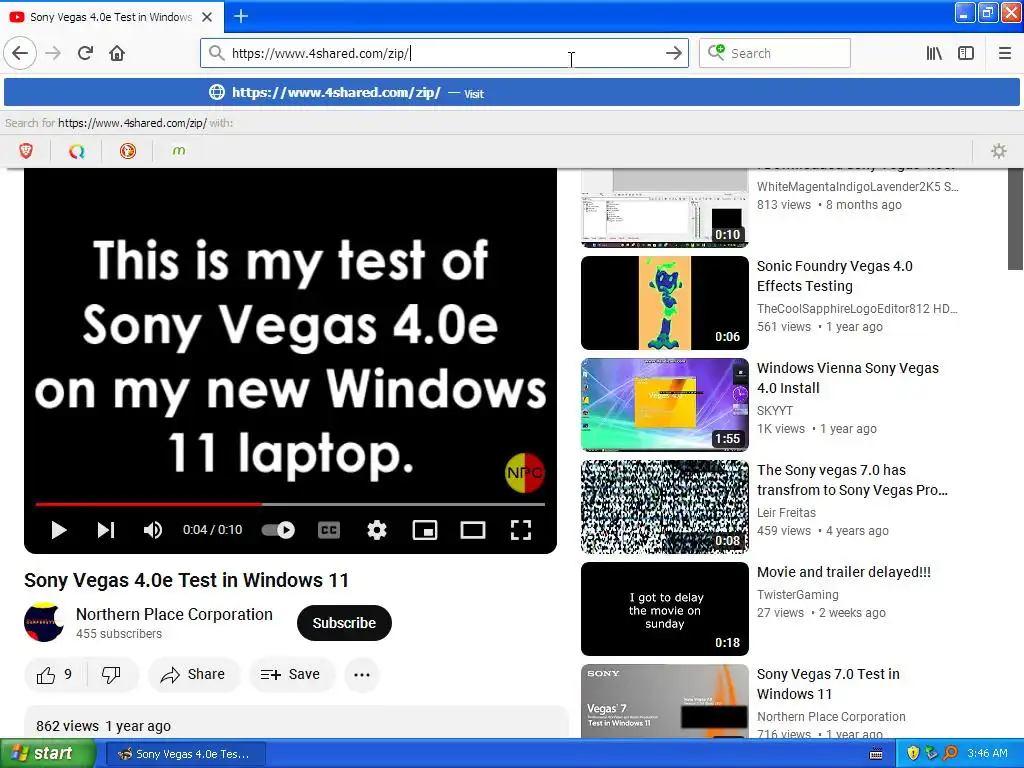Open Movie and trailer delayed!!! video
The height and width of the screenshot is (768, 1024).
point(844,572)
